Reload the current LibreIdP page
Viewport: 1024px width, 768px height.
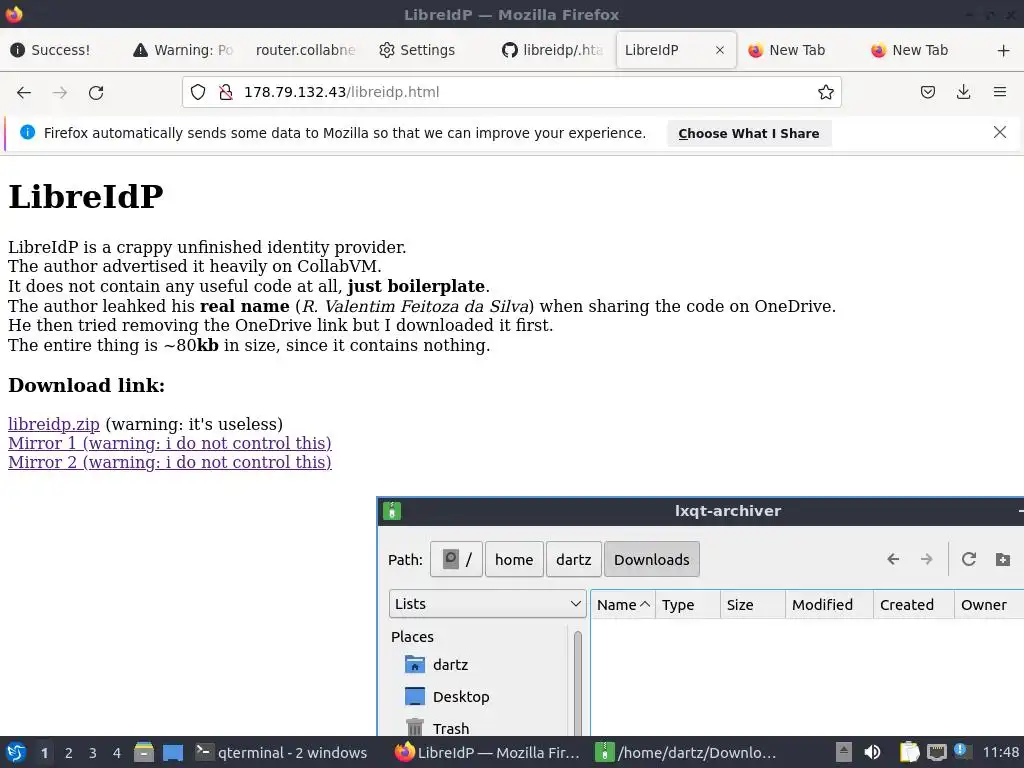96,92
